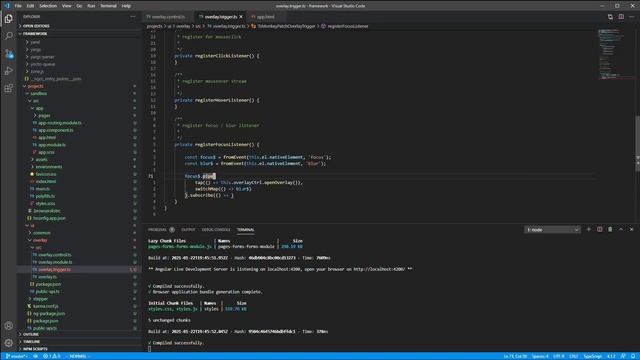Open the Run menu
The height and width of the screenshot is (360, 640).
click(91, 6)
